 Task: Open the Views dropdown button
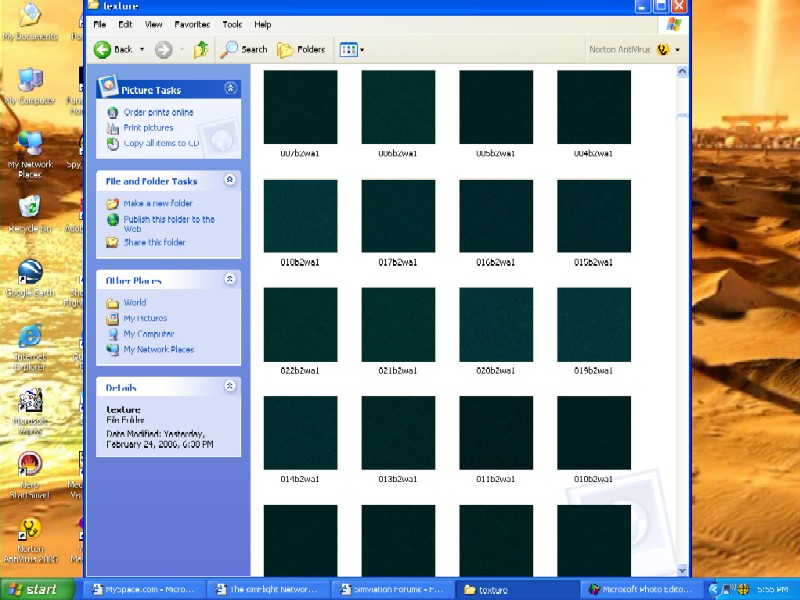click(352, 49)
